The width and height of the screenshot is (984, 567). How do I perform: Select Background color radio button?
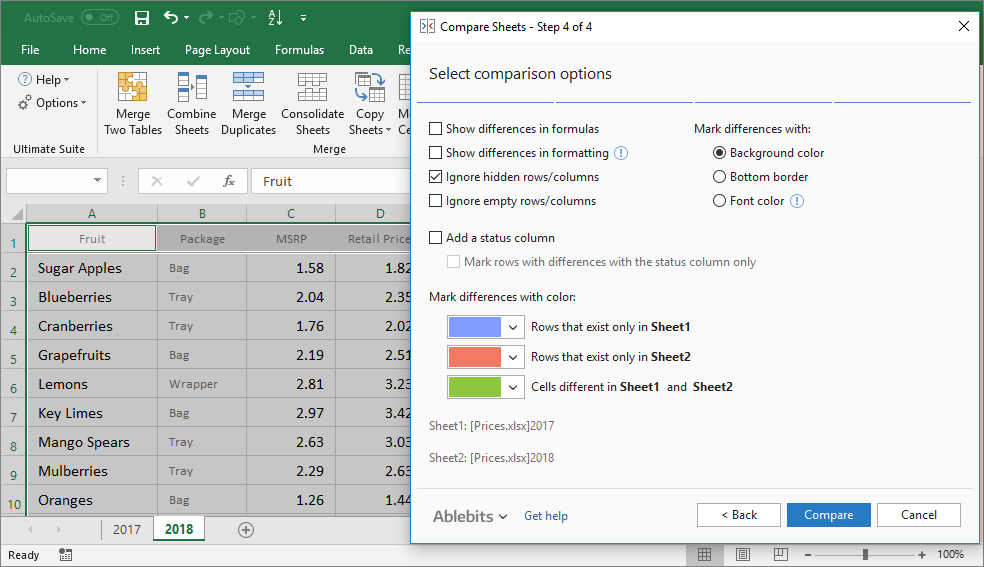click(x=720, y=152)
